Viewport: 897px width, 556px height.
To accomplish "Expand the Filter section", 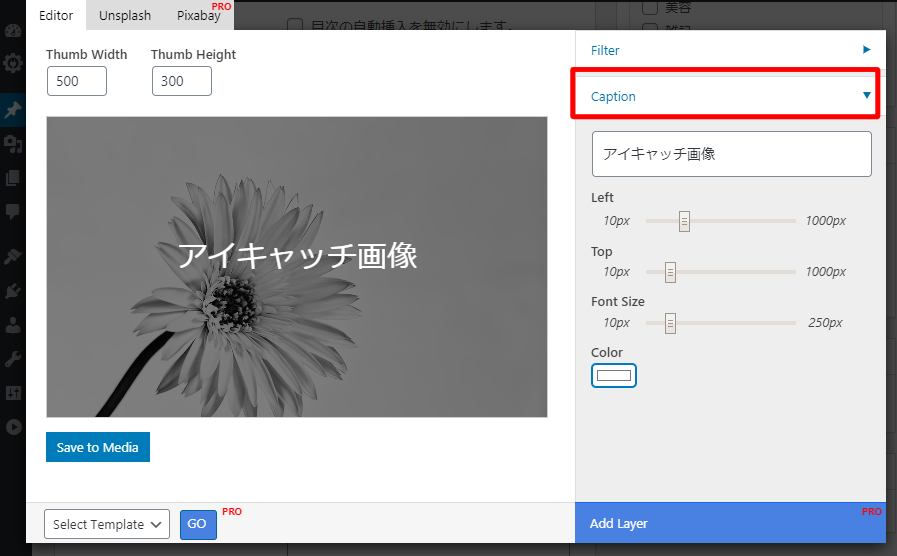I will click(x=731, y=50).
